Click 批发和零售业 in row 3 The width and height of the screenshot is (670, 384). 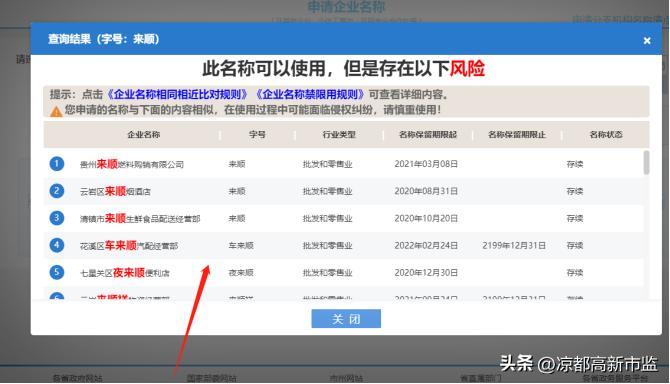tap(327, 218)
